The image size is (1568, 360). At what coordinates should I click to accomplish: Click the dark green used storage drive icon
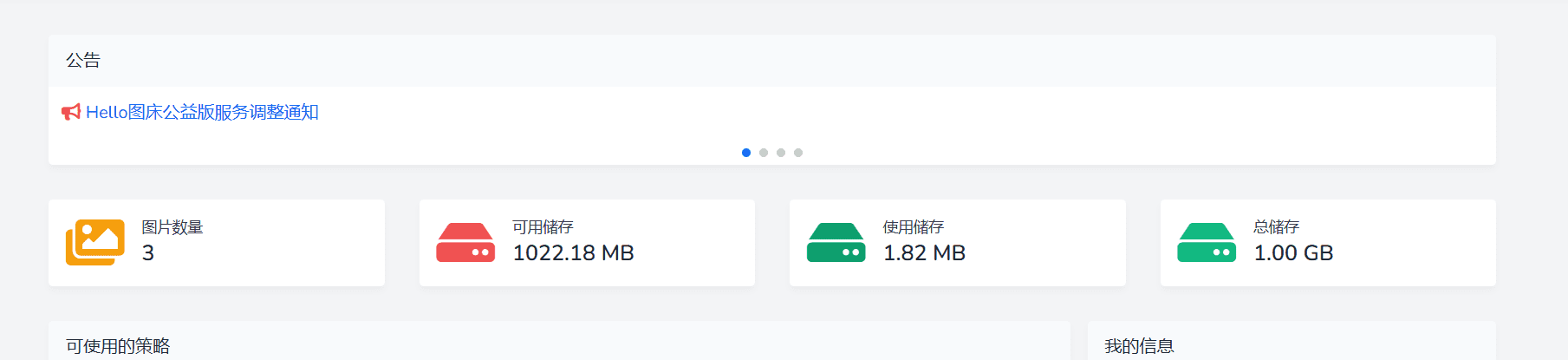pos(836,242)
